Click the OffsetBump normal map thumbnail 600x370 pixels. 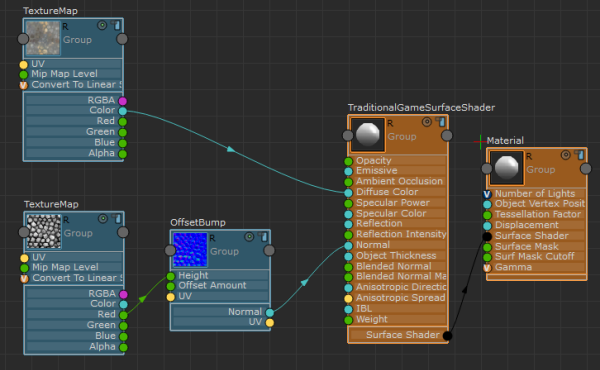pyautogui.click(x=190, y=250)
